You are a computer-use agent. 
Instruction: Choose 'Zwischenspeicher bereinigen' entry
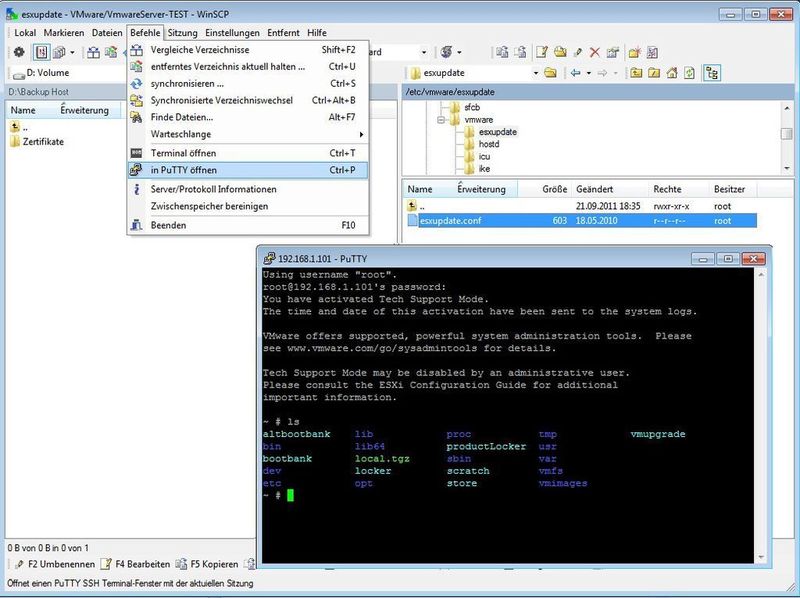coord(248,206)
